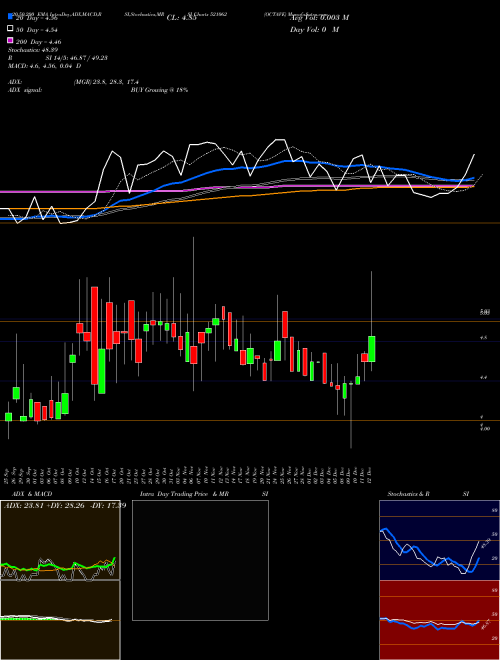Click the blue 20 Day legend swatch
The image size is (500, 660).
pos(10,17)
